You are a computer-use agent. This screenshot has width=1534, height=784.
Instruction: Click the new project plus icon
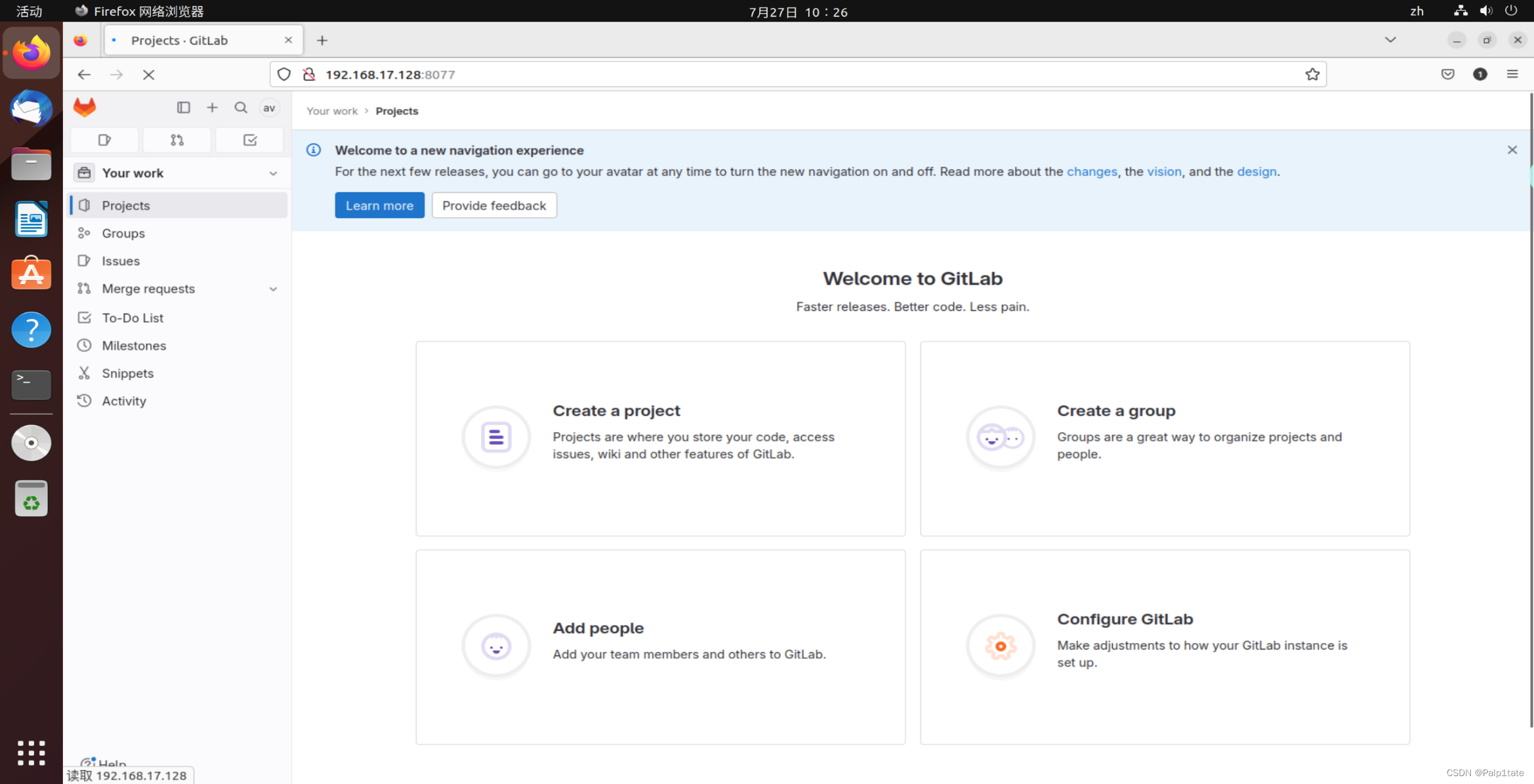click(212, 107)
